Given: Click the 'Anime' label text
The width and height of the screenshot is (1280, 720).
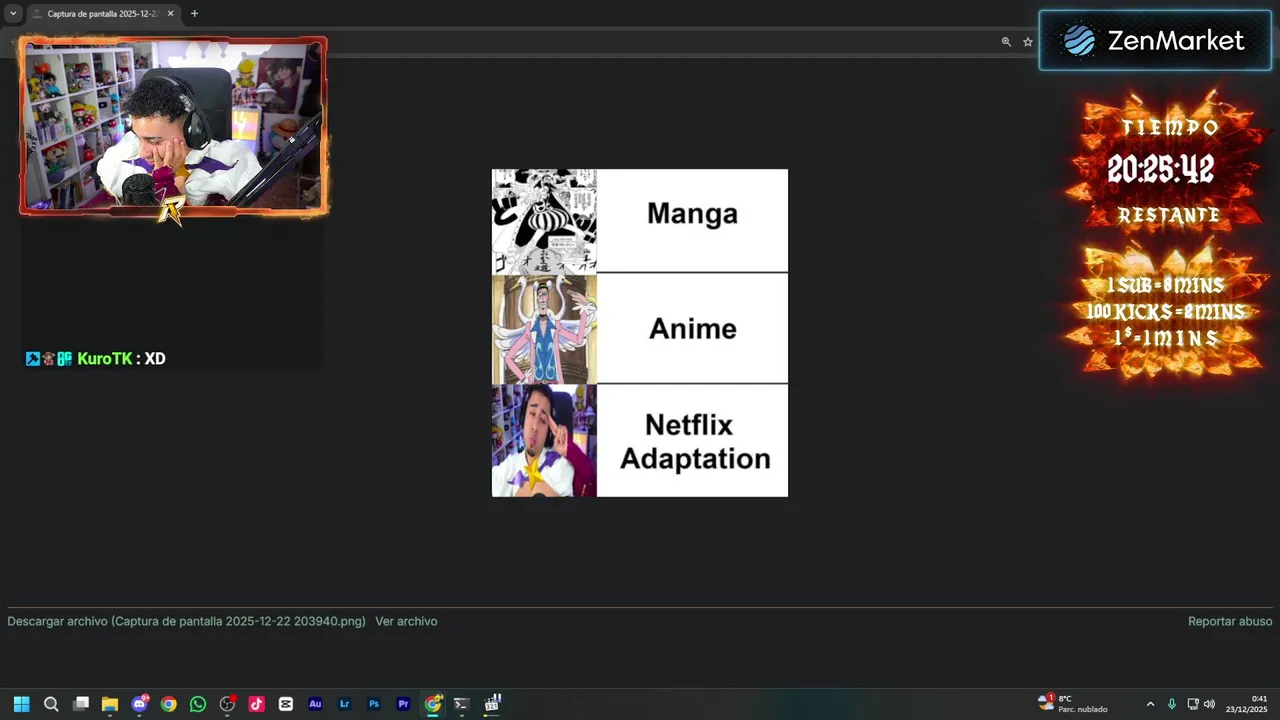Looking at the screenshot, I should coord(692,328).
